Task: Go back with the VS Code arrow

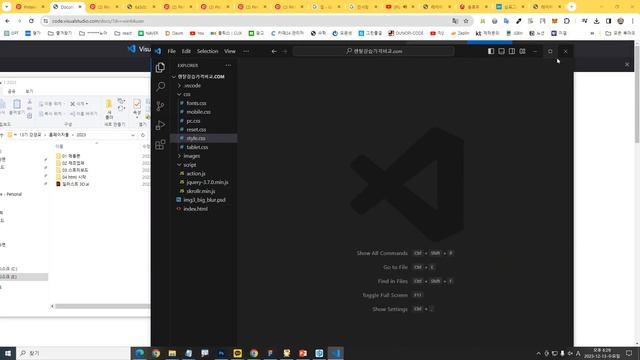Action: pyautogui.click(x=274, y=51)
